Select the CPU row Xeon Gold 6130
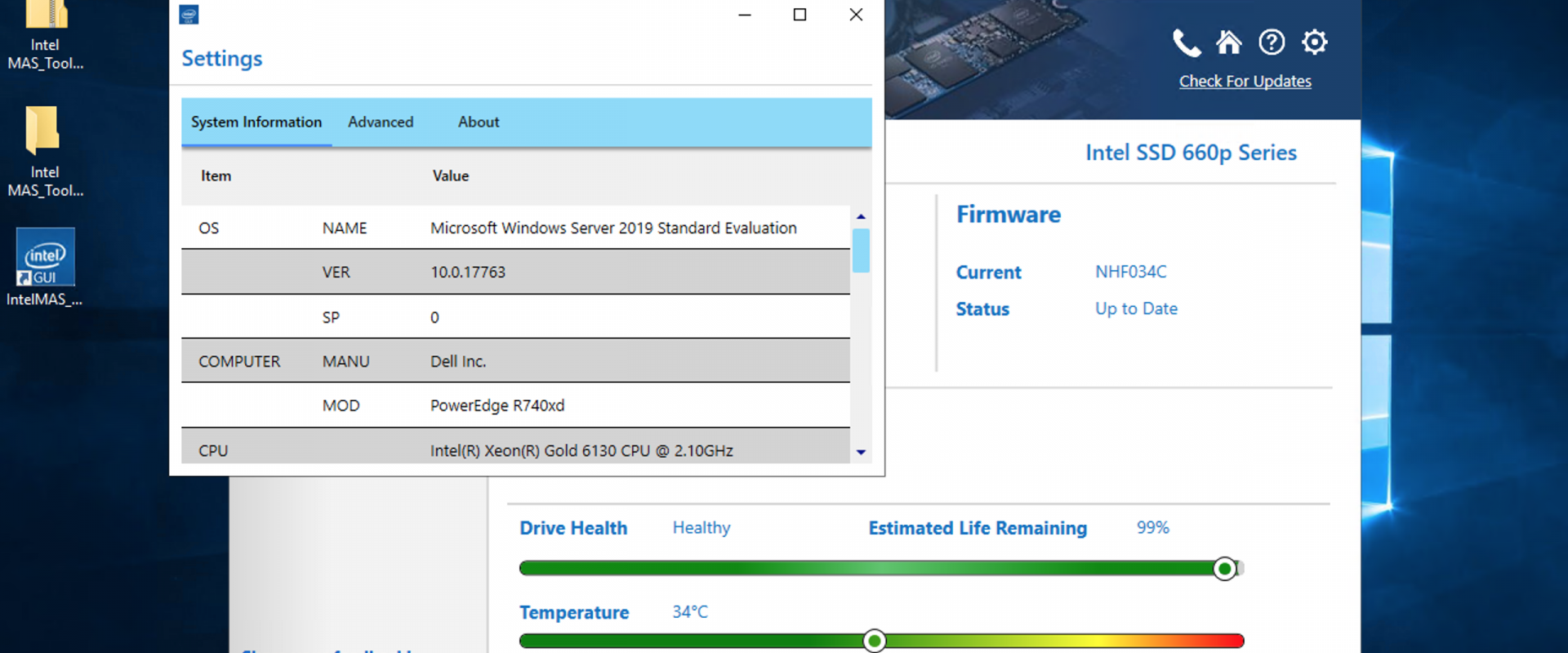Image resolution: width=1568 pixels, height=653 pixels. click(515, 446)
